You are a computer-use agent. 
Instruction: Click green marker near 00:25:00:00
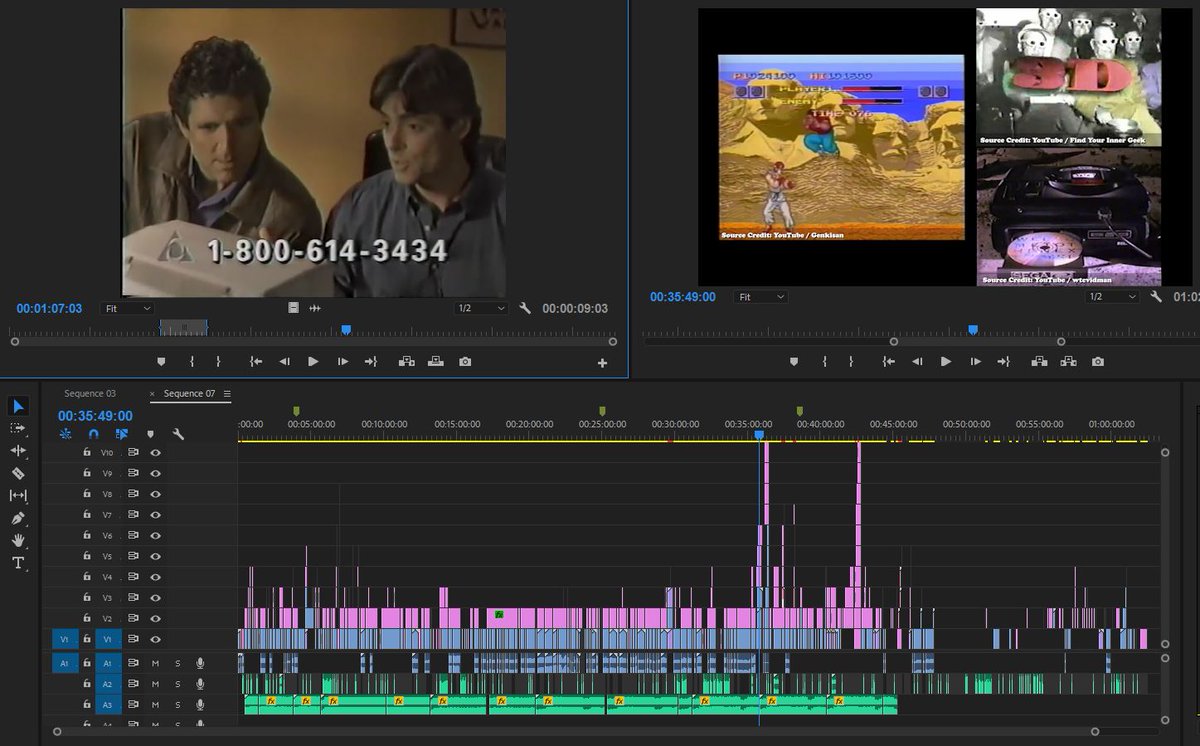(x=602, y=411)
